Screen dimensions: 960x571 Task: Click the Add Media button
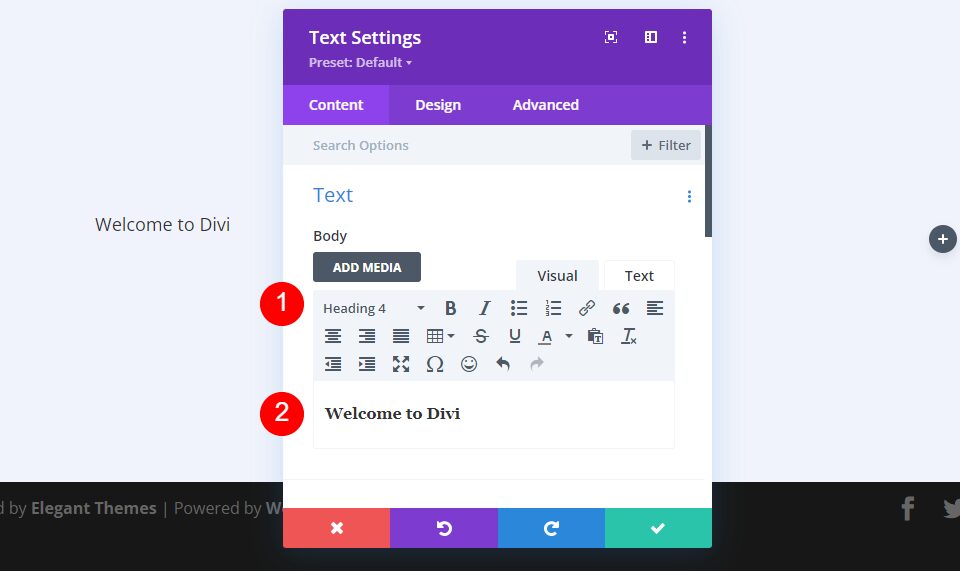pyautogui.click(x=367, y=267)
